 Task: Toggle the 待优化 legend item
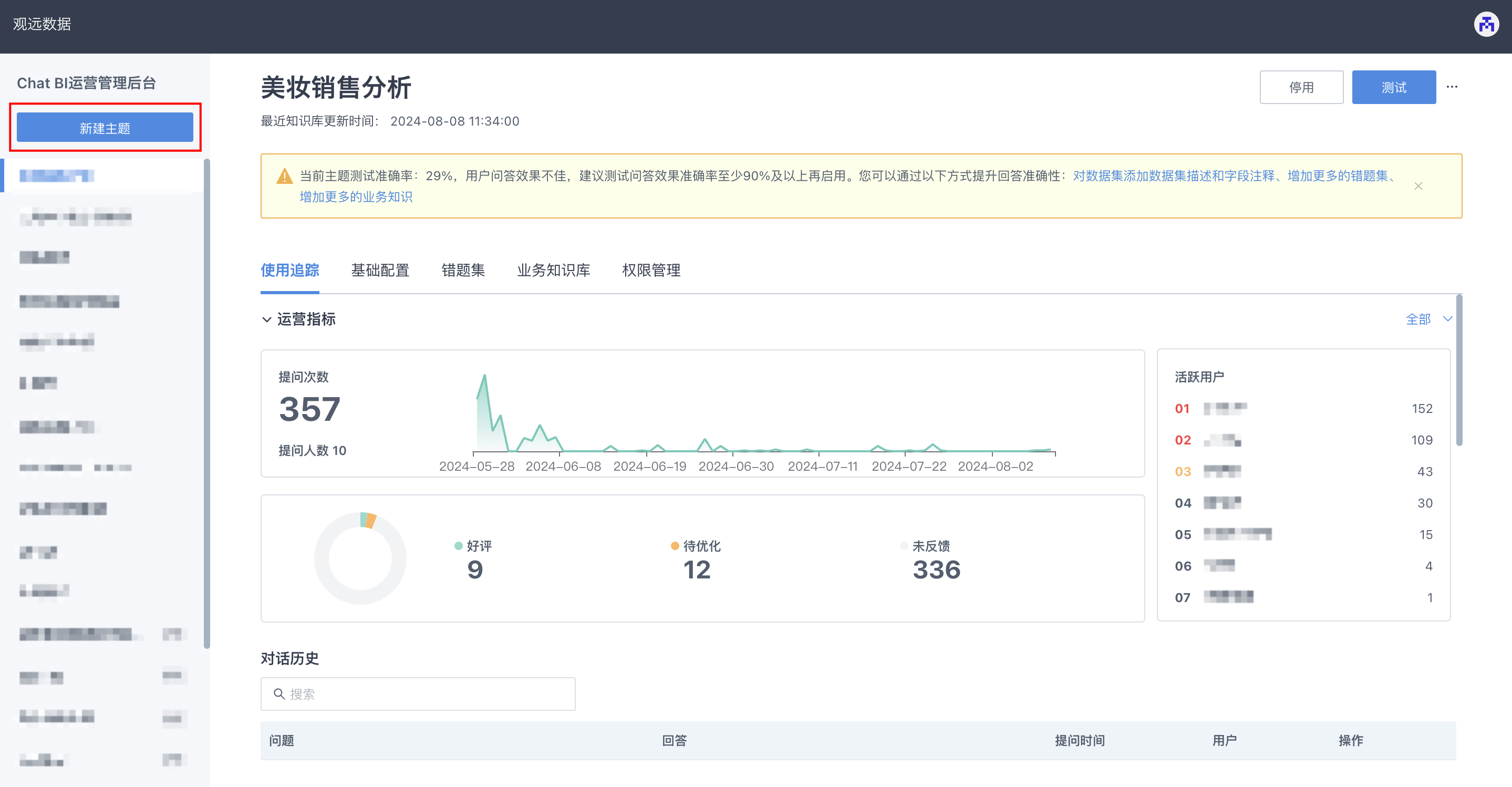(700, 546)
